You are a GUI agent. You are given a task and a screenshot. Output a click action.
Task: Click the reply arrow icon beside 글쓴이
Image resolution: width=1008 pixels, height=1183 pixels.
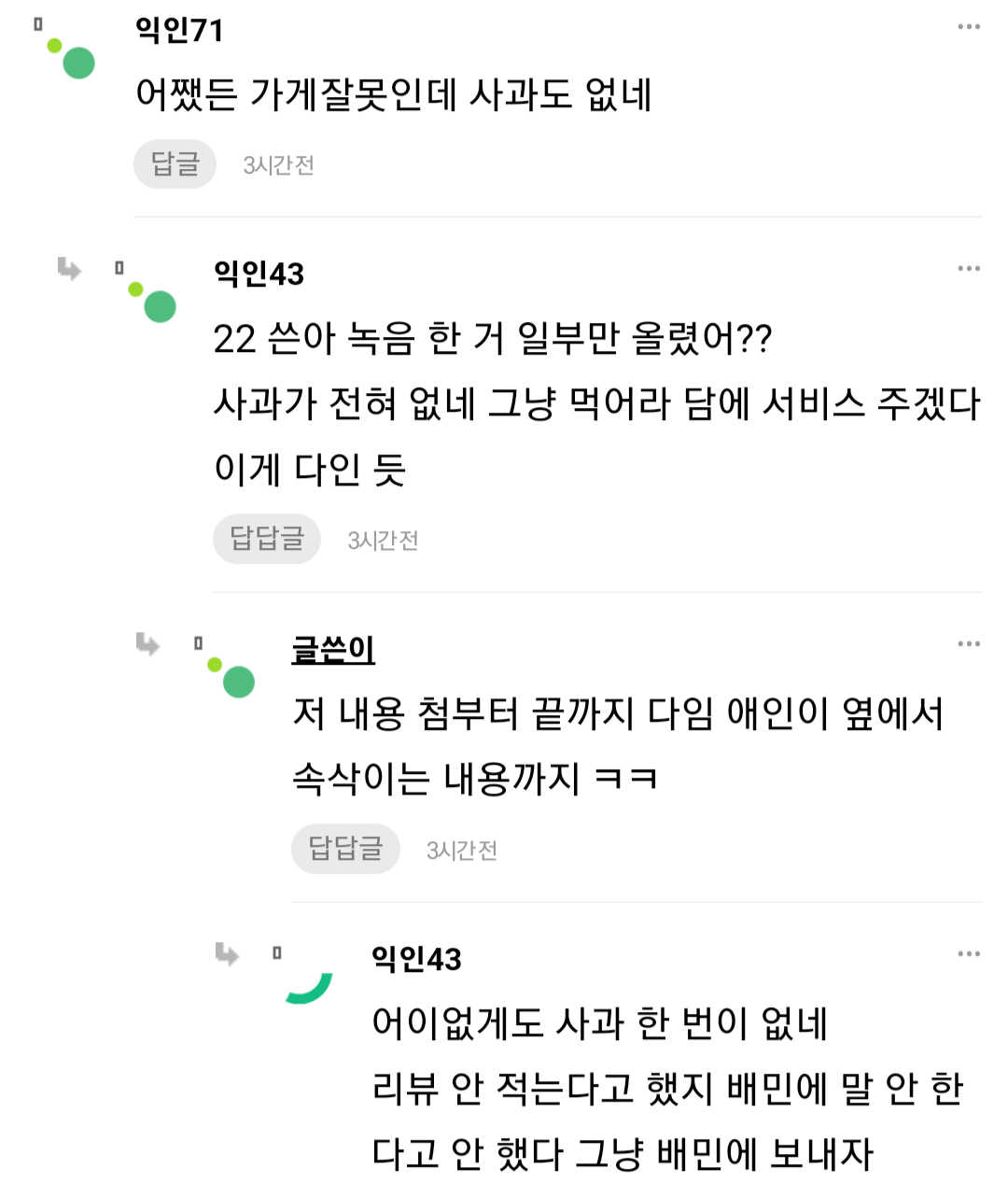point(148,644)
